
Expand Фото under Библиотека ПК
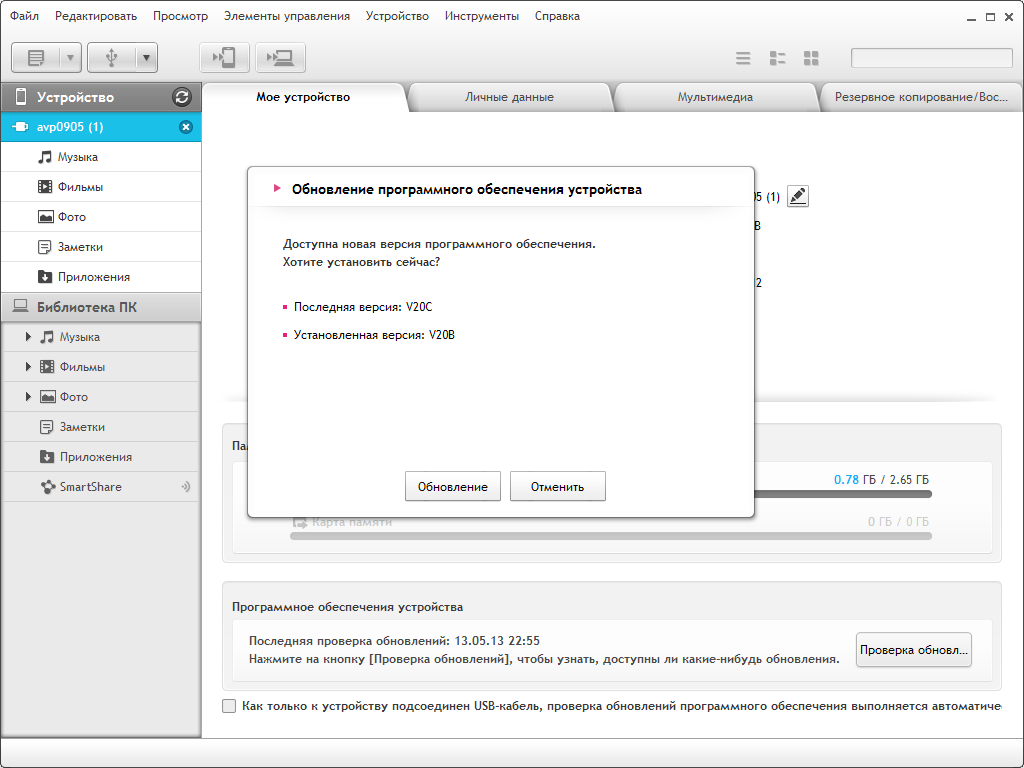(x=29, y=397)
